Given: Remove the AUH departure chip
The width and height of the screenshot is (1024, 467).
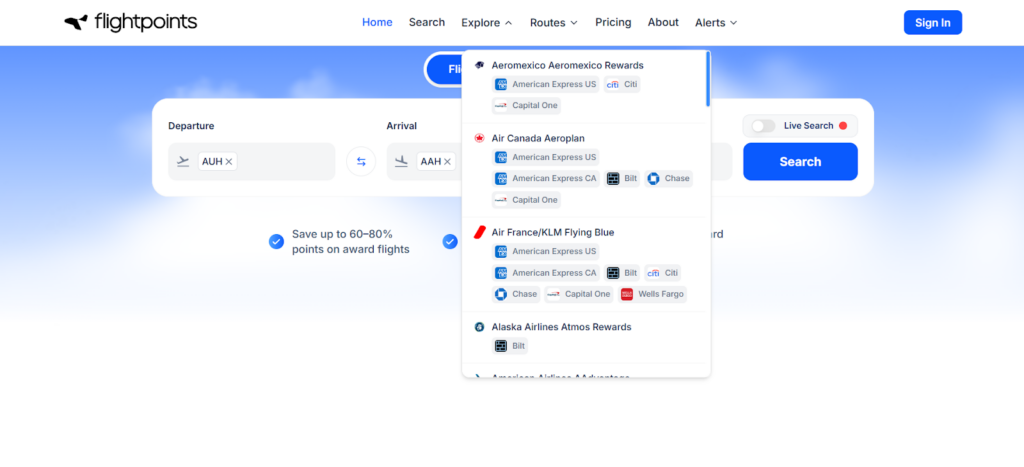Looking at the screenshot, I should pos(229,162).
